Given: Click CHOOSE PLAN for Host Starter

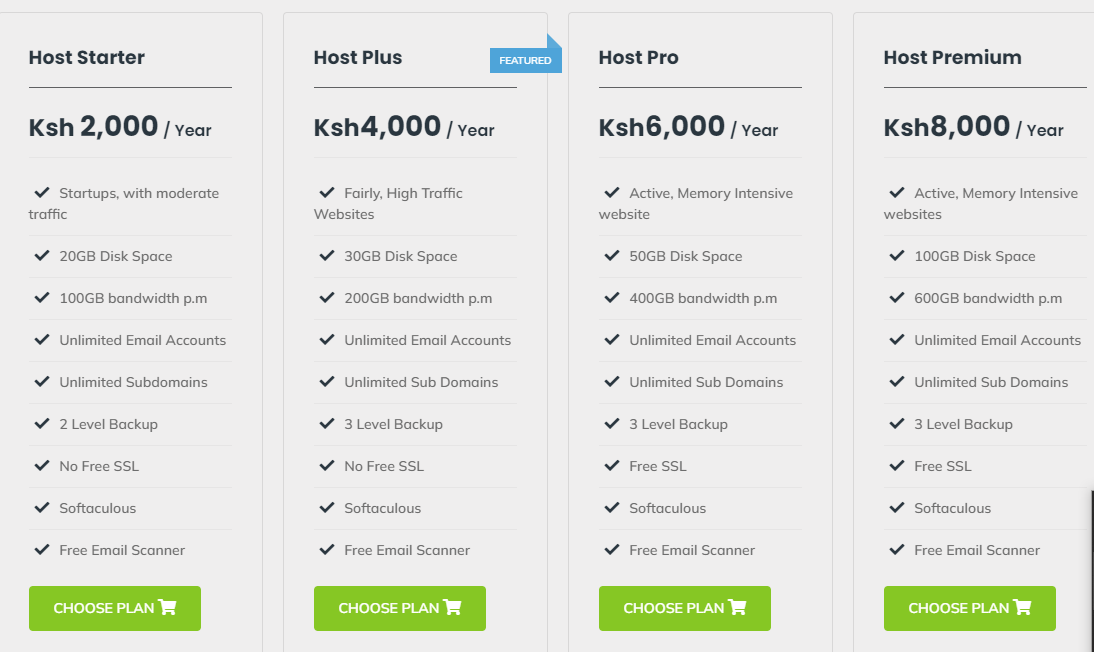Looking at the screenshot, I should click(x=114, y=608).
